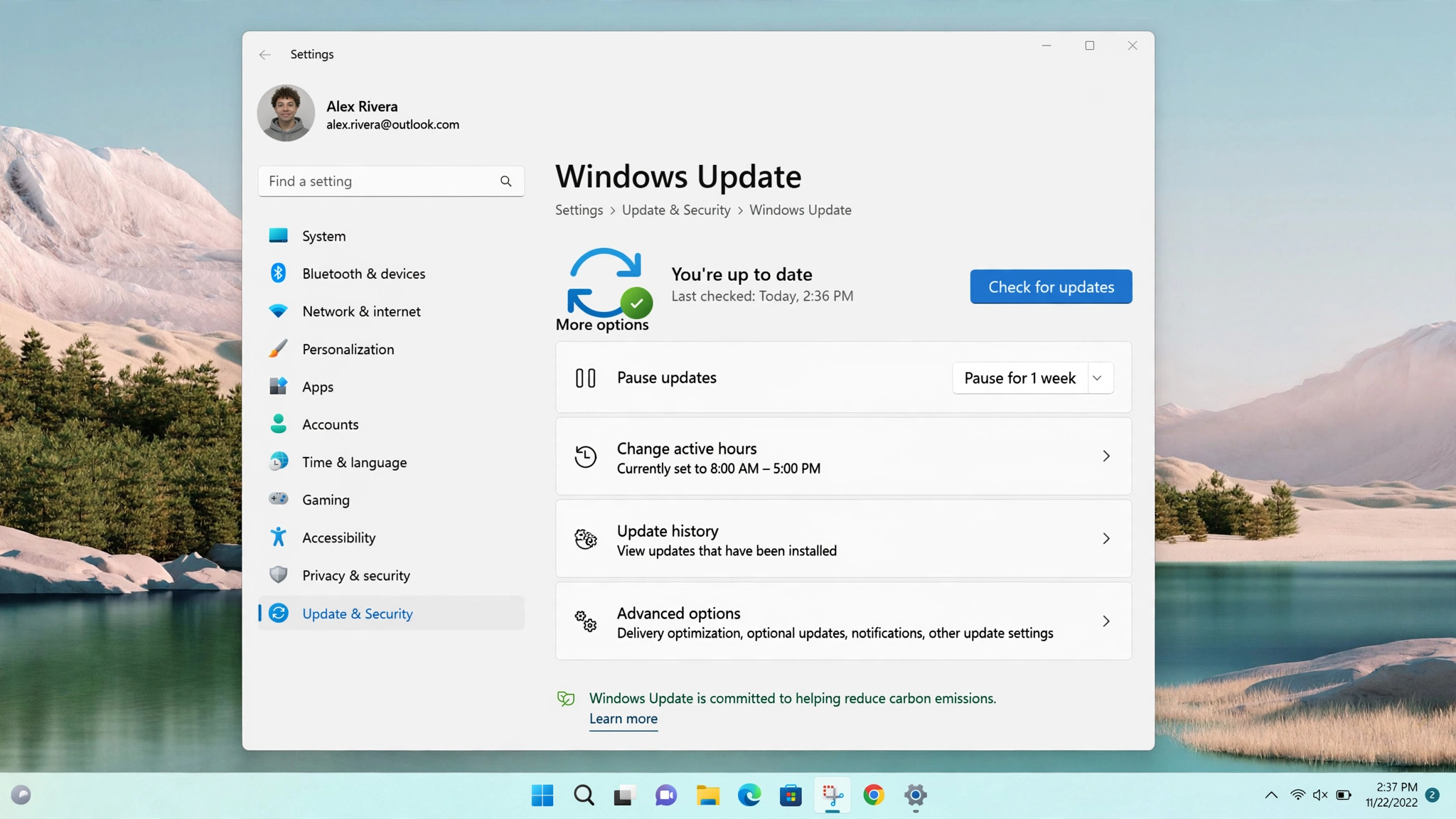Screen dimensions: 1456x819
Task: Click the muted volume tray icon
Action: coord(1320,795)
